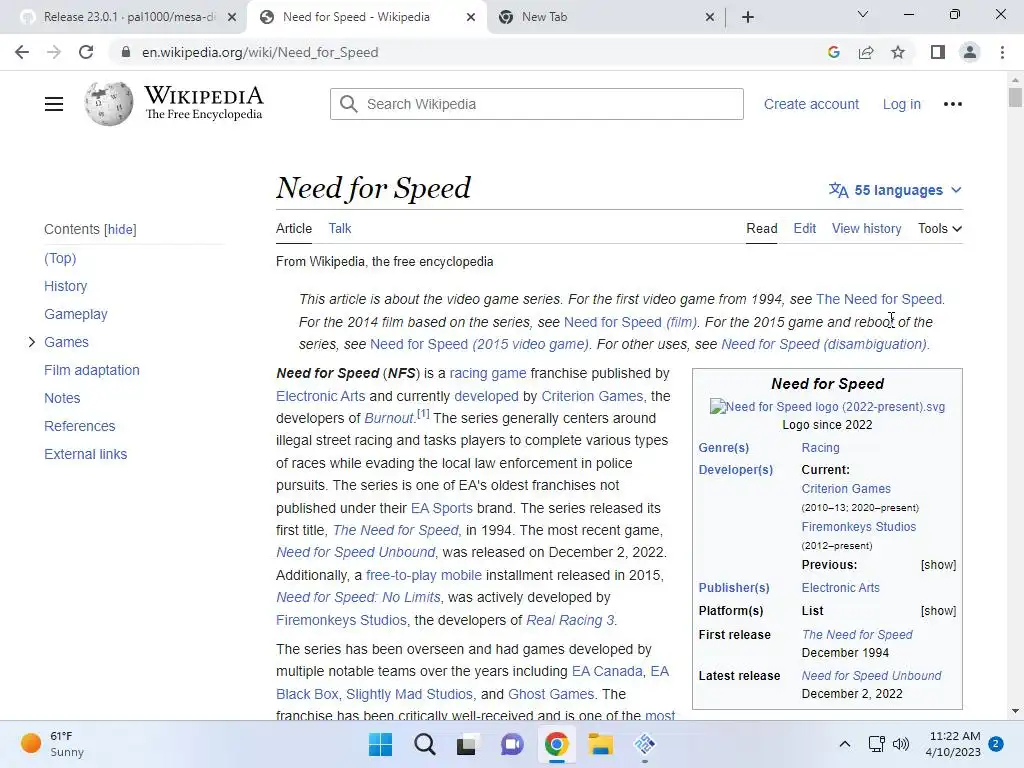Image resolution: width=1024 pixels, height=768 pixels.
Task: View site info lock icon
Action: (x=126, y=52)
